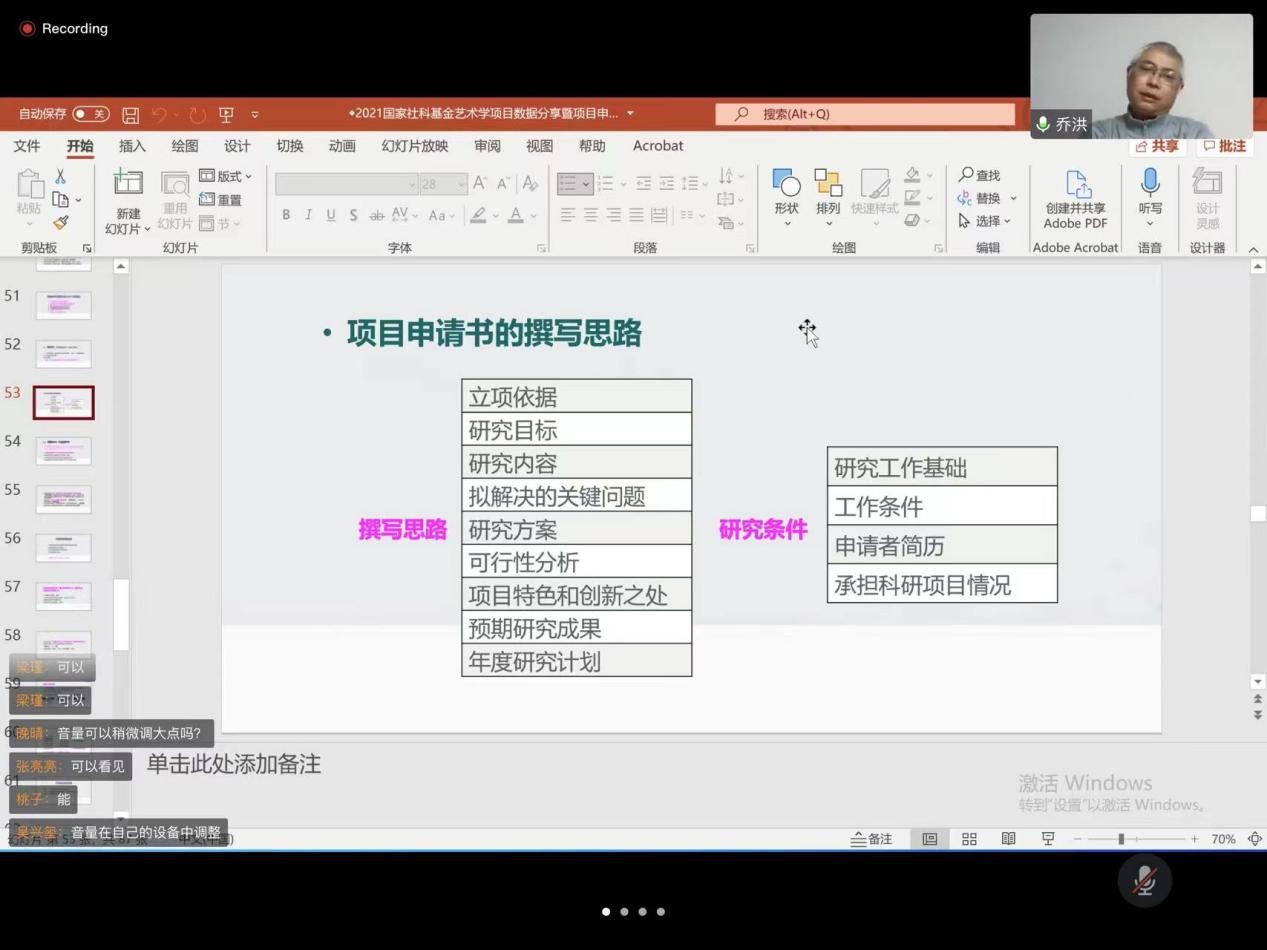The image size is (1267, 950).
Task: Open Find (查找) in editing group
Action: (979, 176)
